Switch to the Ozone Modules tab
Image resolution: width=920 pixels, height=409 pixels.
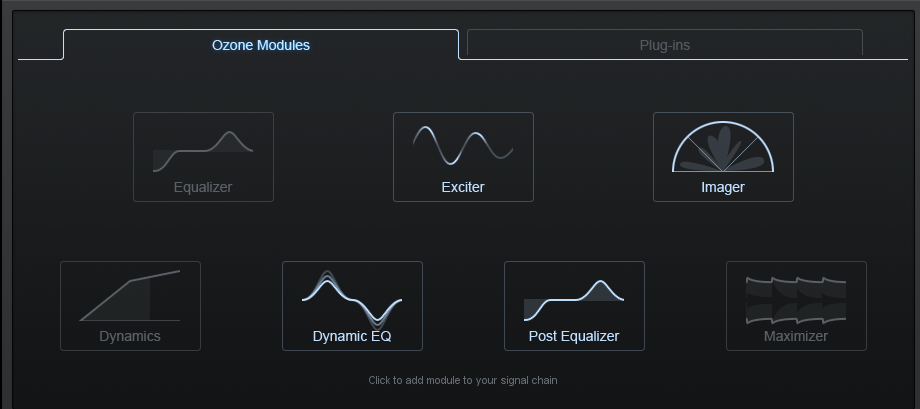[261, 45]
